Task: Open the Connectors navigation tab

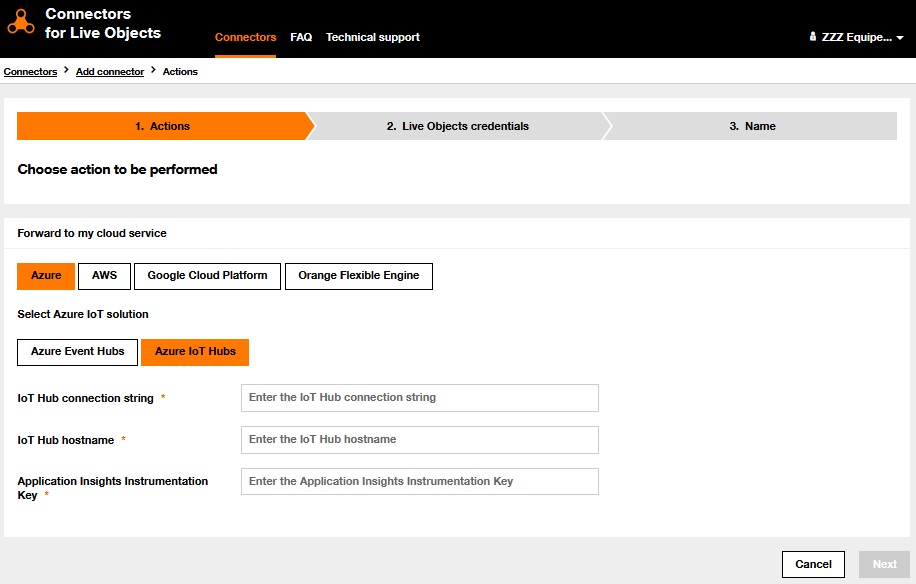Action: 245,37
